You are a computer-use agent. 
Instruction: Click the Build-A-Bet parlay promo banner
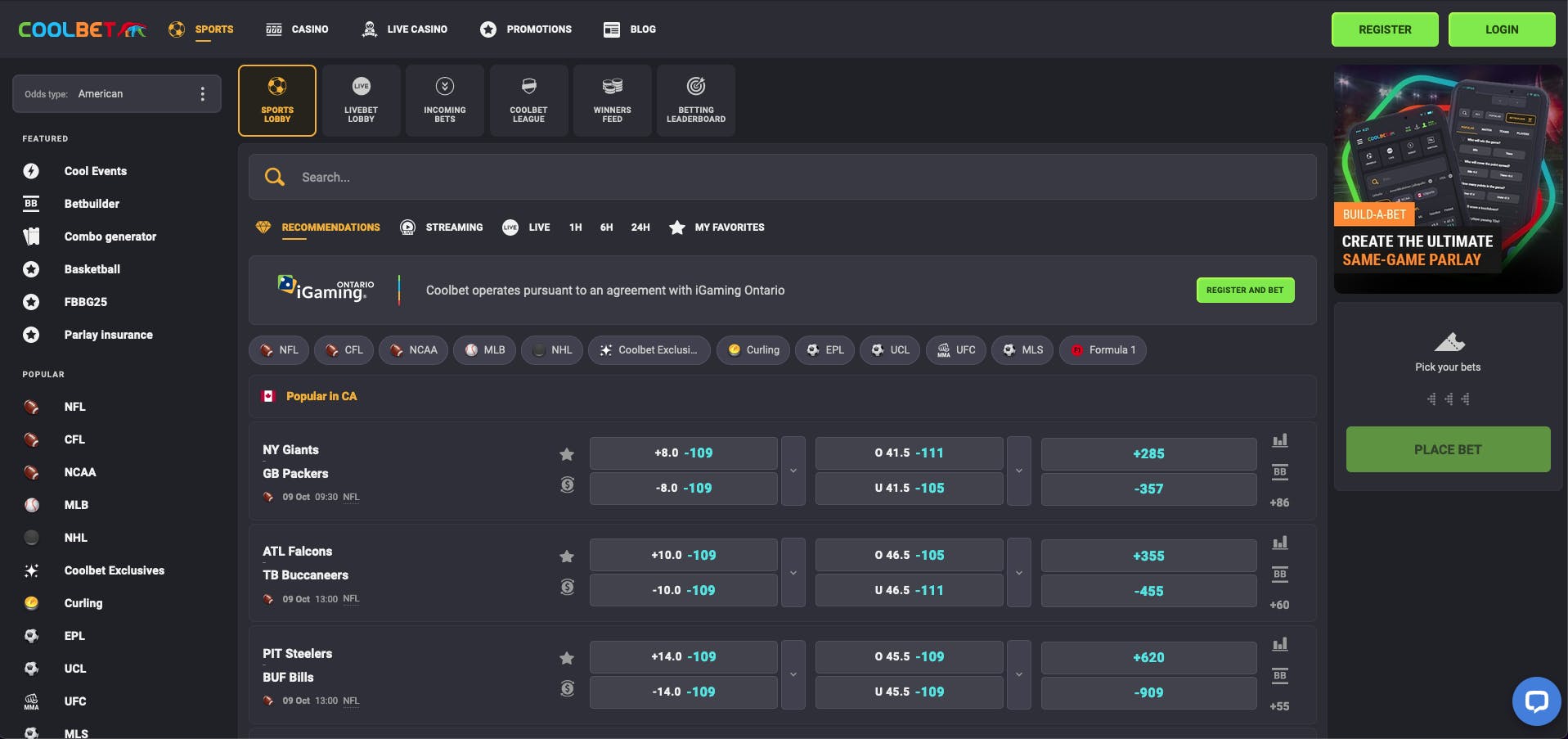pos(1447,179)
